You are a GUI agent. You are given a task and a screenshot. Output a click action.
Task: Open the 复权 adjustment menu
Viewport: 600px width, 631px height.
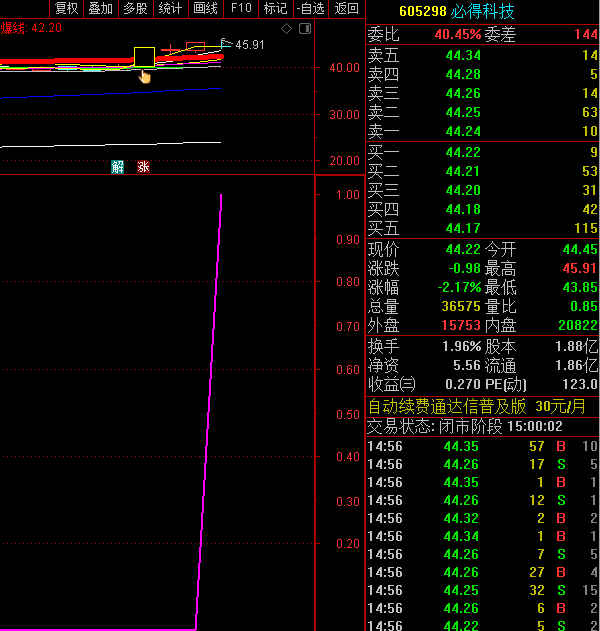66,9
